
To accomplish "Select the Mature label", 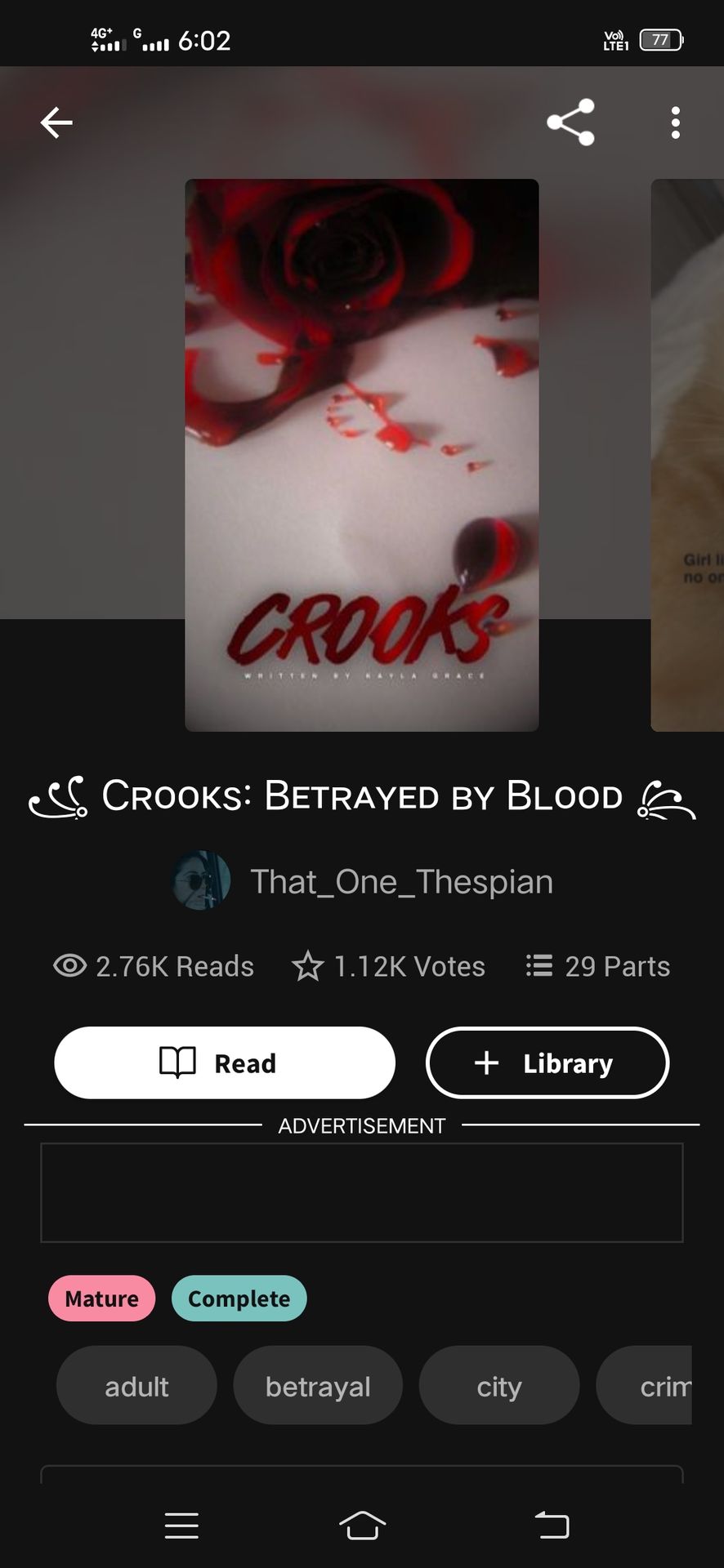I will pos(102,1298).
